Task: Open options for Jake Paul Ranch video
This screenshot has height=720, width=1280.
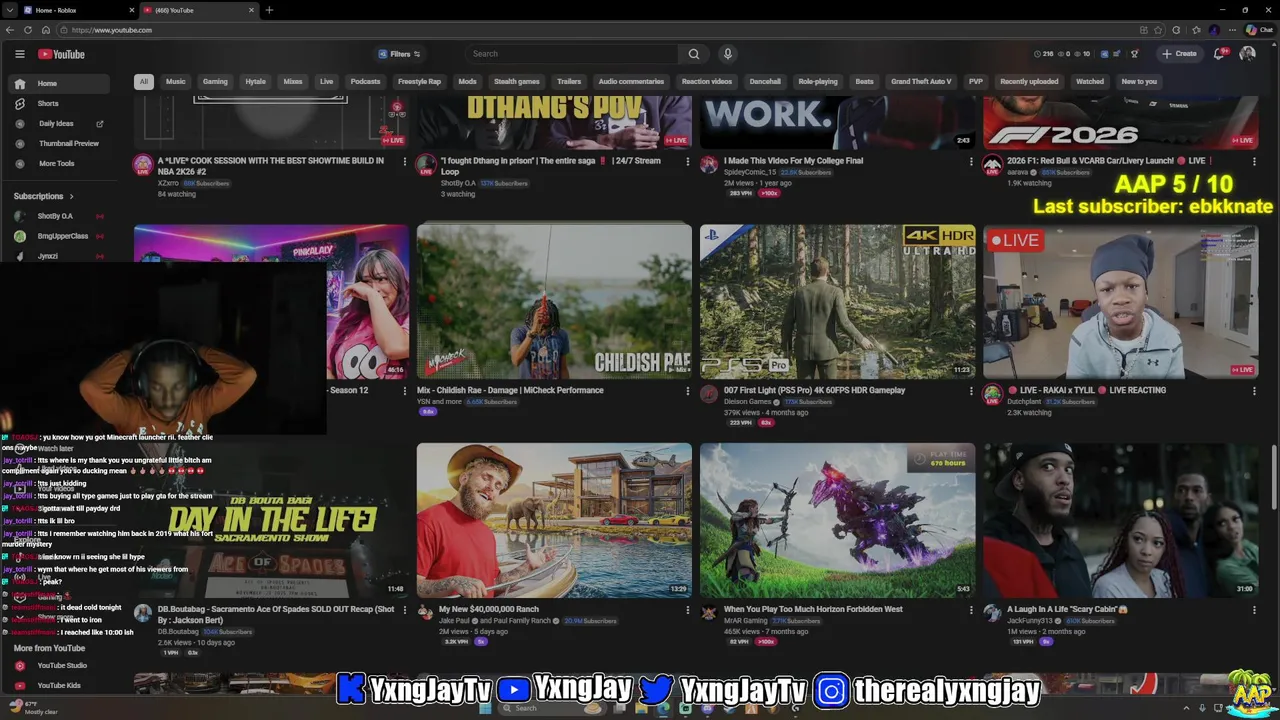Action: tap(687, 611)
